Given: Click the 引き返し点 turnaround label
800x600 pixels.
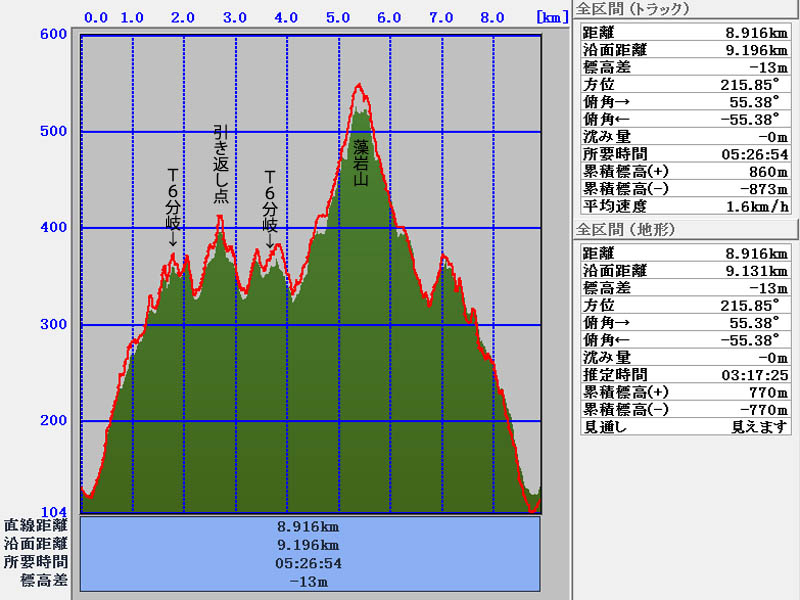Looking at the screenshot, I should click(221, 164).
